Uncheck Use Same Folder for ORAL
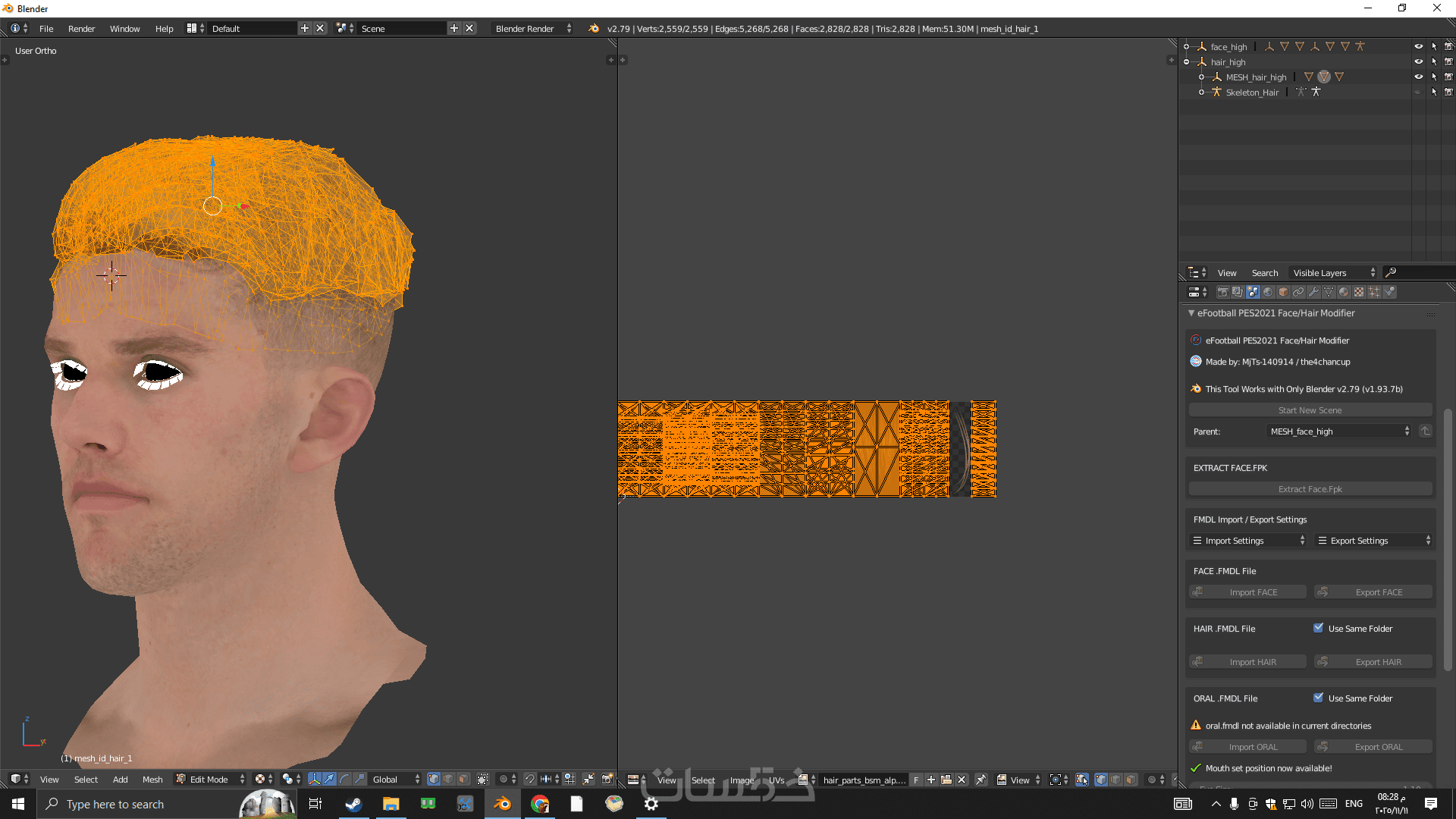 (x=1318, y=698)
